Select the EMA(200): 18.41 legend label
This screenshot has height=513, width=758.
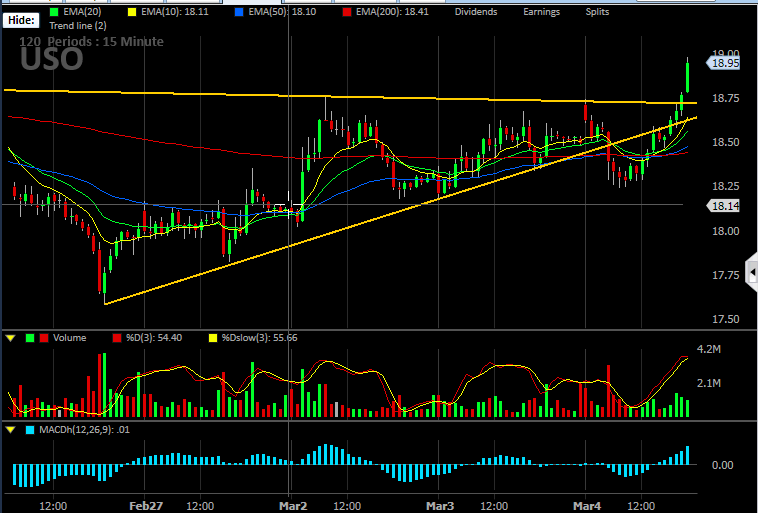pos(392,12)
